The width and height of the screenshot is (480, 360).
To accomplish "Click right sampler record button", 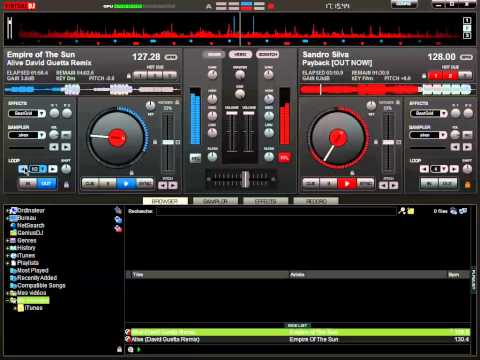I will coord(468,135).
